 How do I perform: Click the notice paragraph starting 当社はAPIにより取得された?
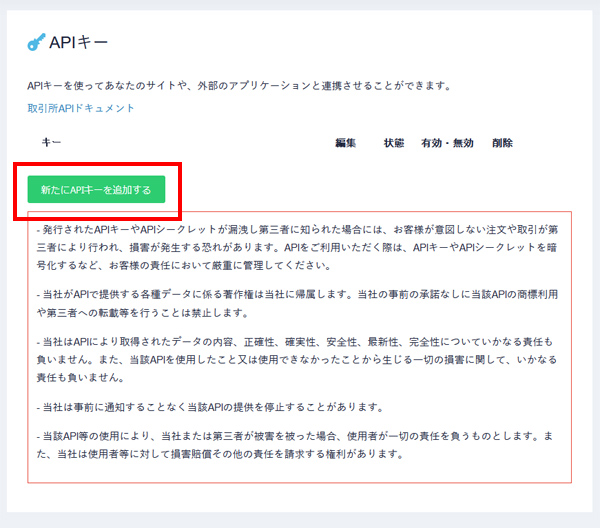tap(297, 359)
